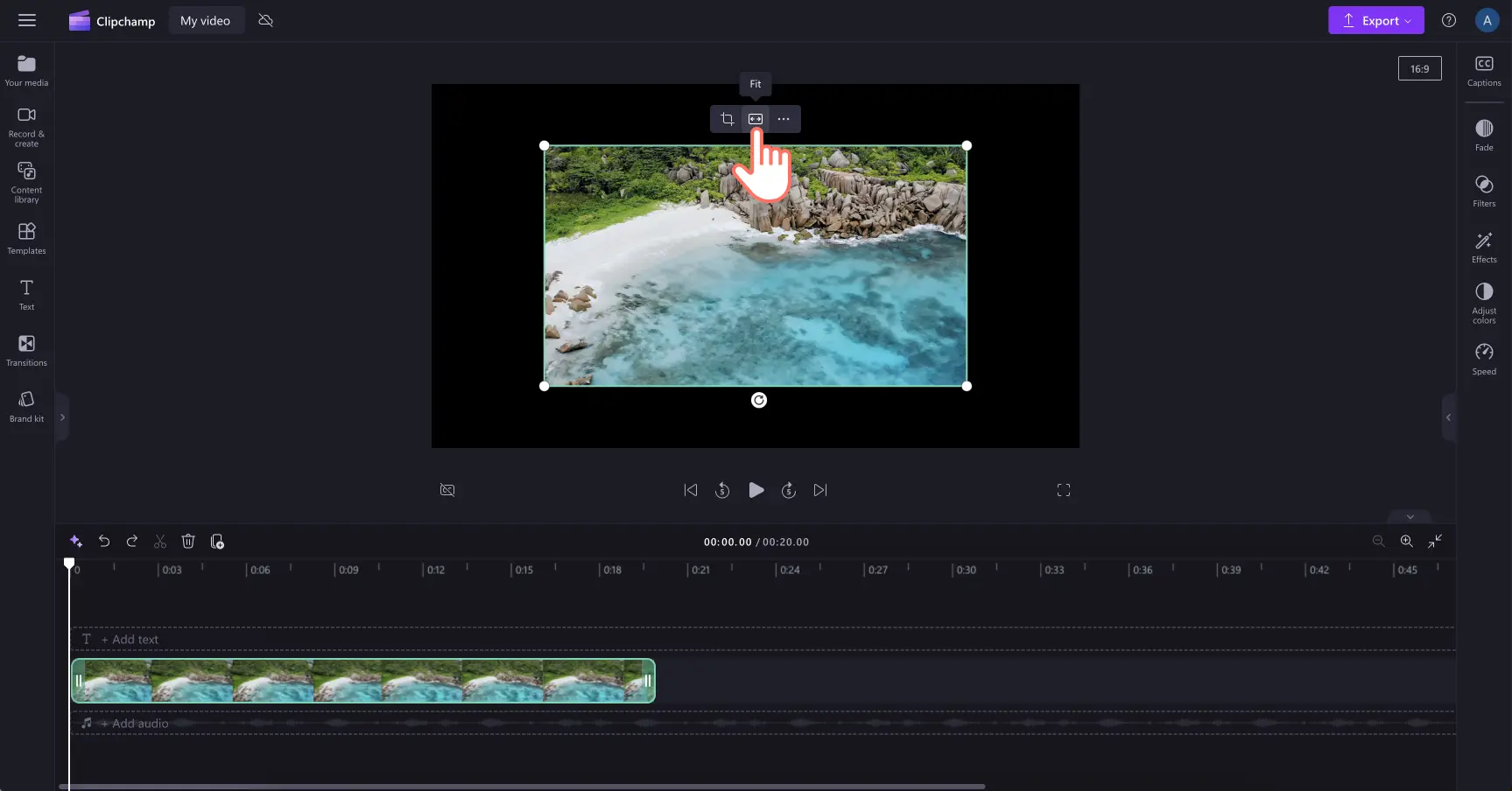
Task: Open the Fade panel
Action: tap(1484, 135)
